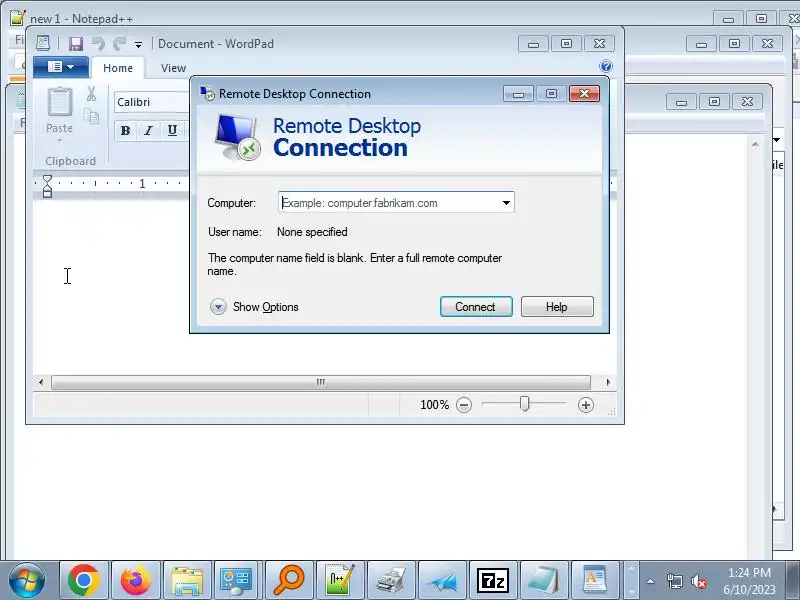Image resolution: width=800 pixels, height=600 pixels.
Task: Click the Redo icon in WordPad toolbar
Action: coord(119,44)
